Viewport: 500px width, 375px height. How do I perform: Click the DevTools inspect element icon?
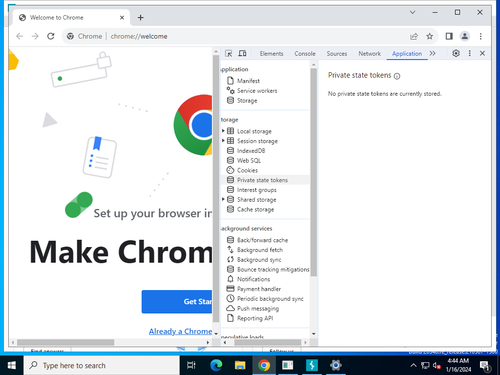point(229,53)
